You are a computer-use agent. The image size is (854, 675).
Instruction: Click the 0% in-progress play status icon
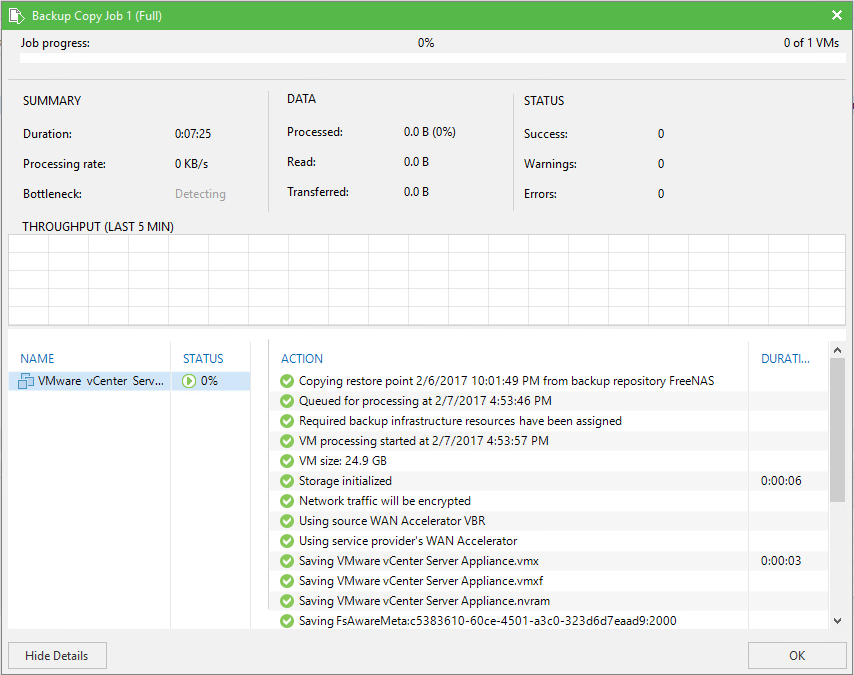[189, 381]
